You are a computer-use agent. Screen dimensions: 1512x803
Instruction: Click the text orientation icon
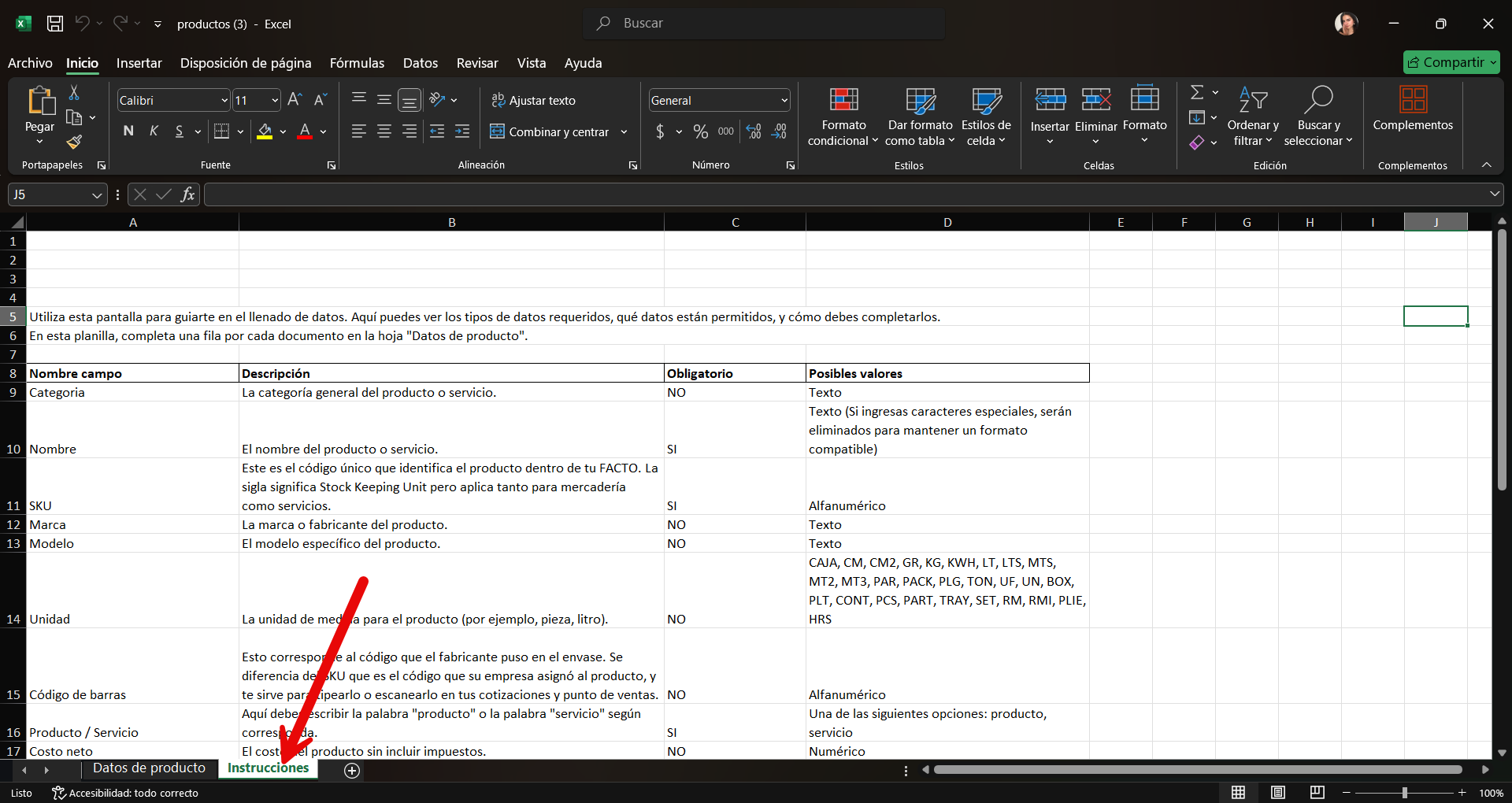point(438,100)
